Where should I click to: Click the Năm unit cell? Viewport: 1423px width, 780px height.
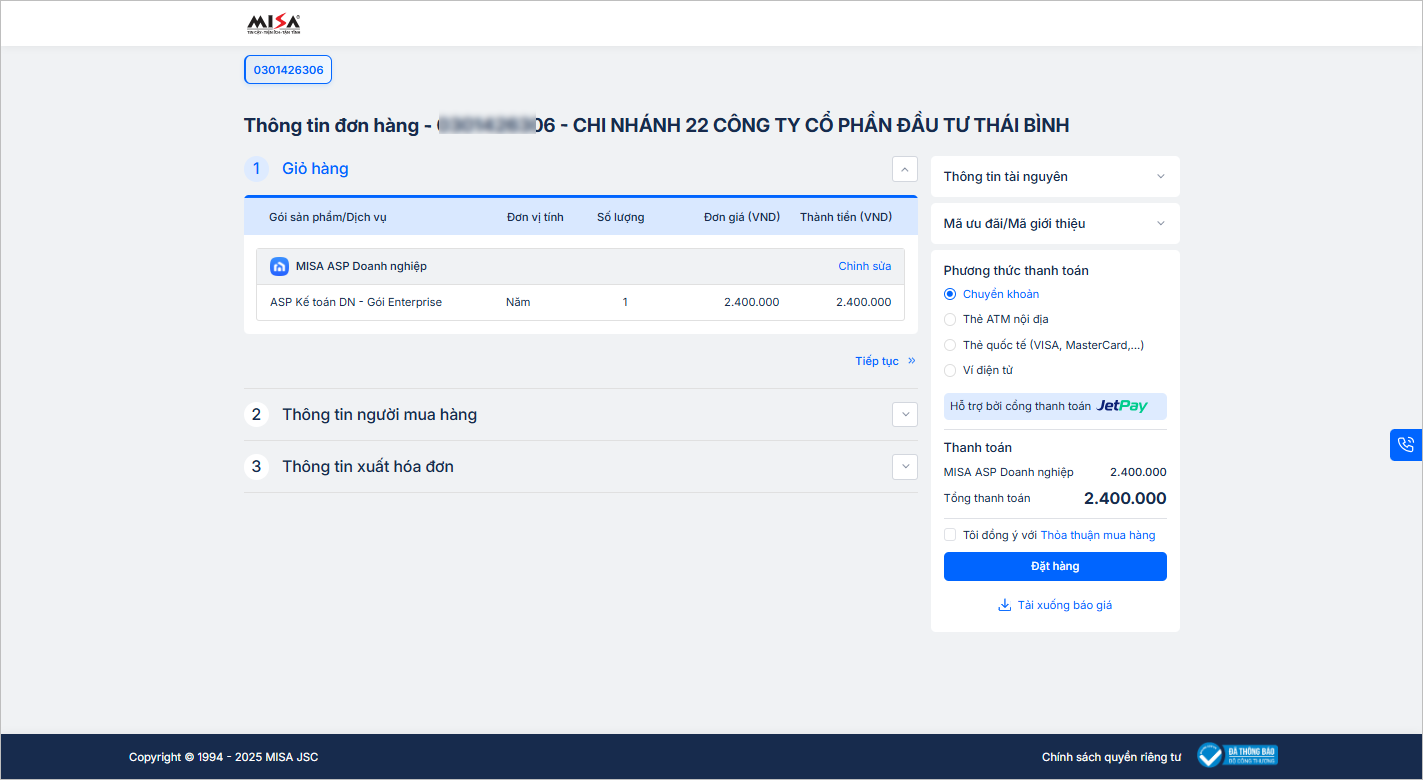518,302
